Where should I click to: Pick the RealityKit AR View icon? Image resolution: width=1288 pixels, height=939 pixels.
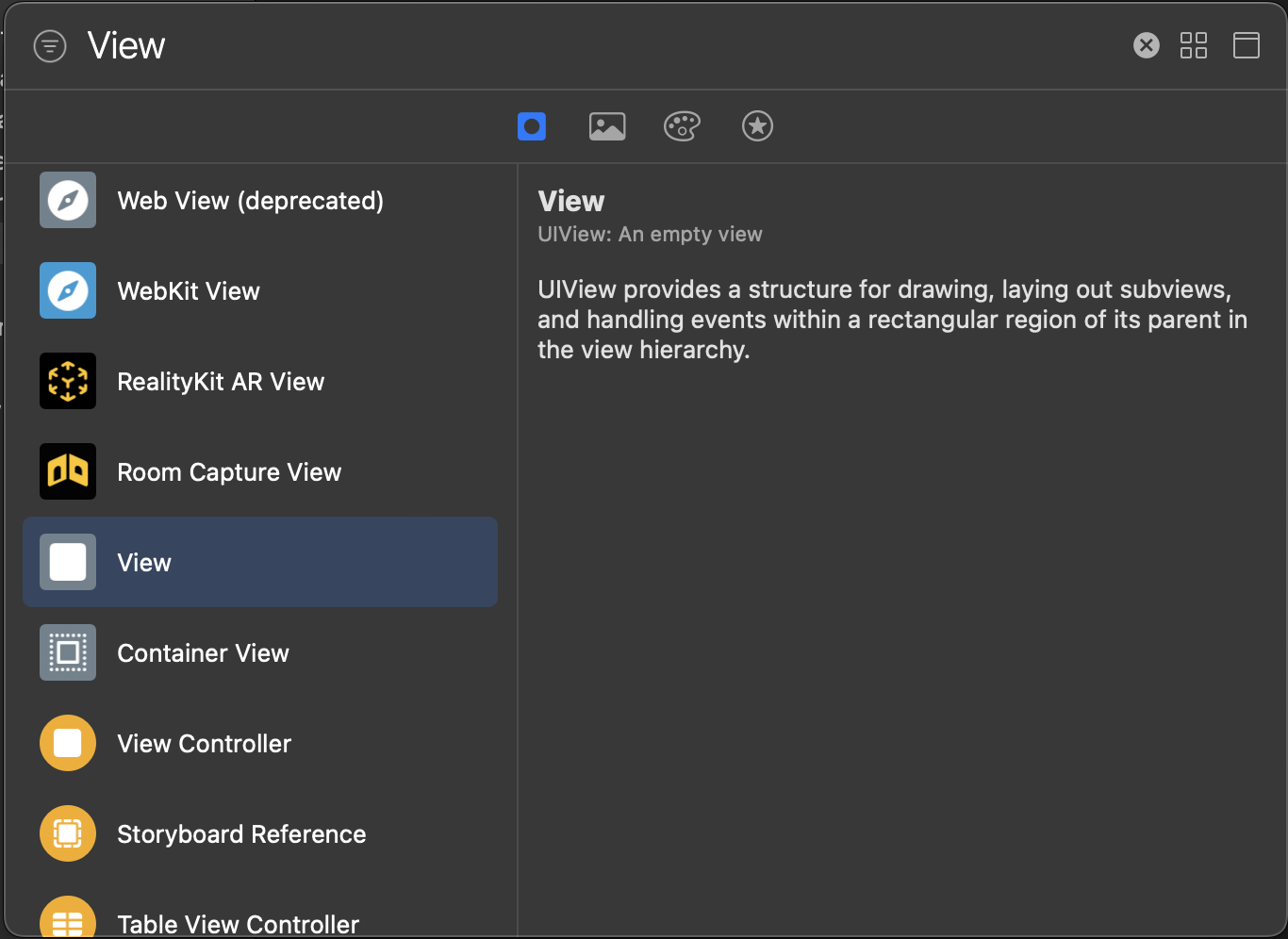click(68, 381)
